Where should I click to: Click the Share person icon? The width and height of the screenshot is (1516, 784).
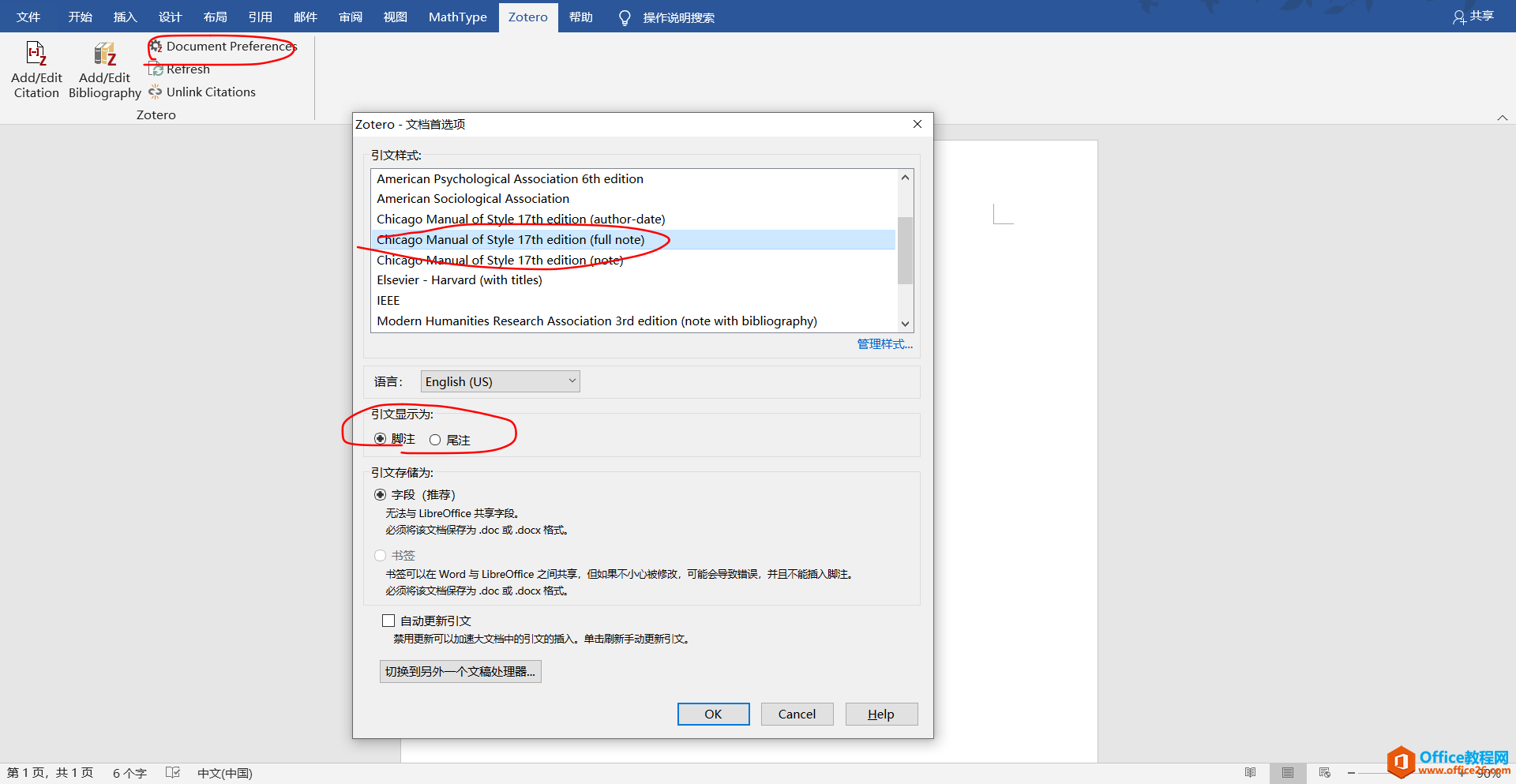coord(1458,17)
